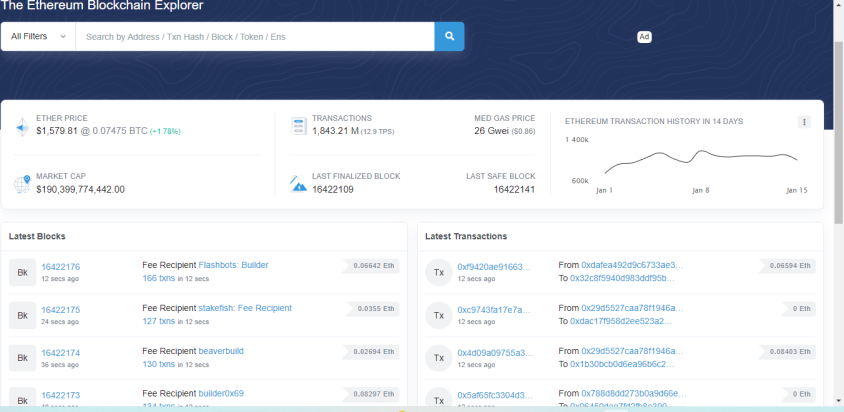The image size is (844, 412).
Task: Click the Bk icon for block 16422176
Action: (23, 273)
